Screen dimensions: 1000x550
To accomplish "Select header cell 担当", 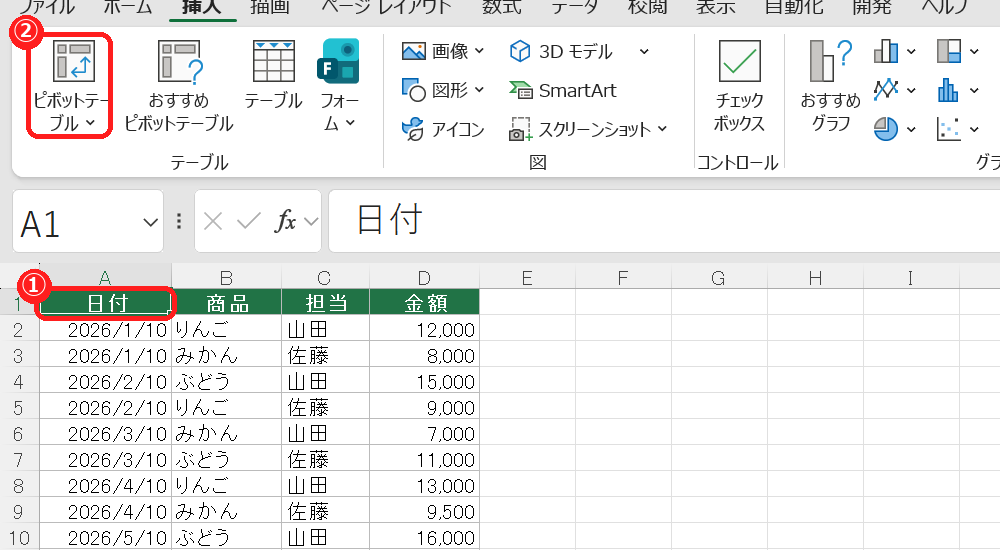I will [325, 303].
